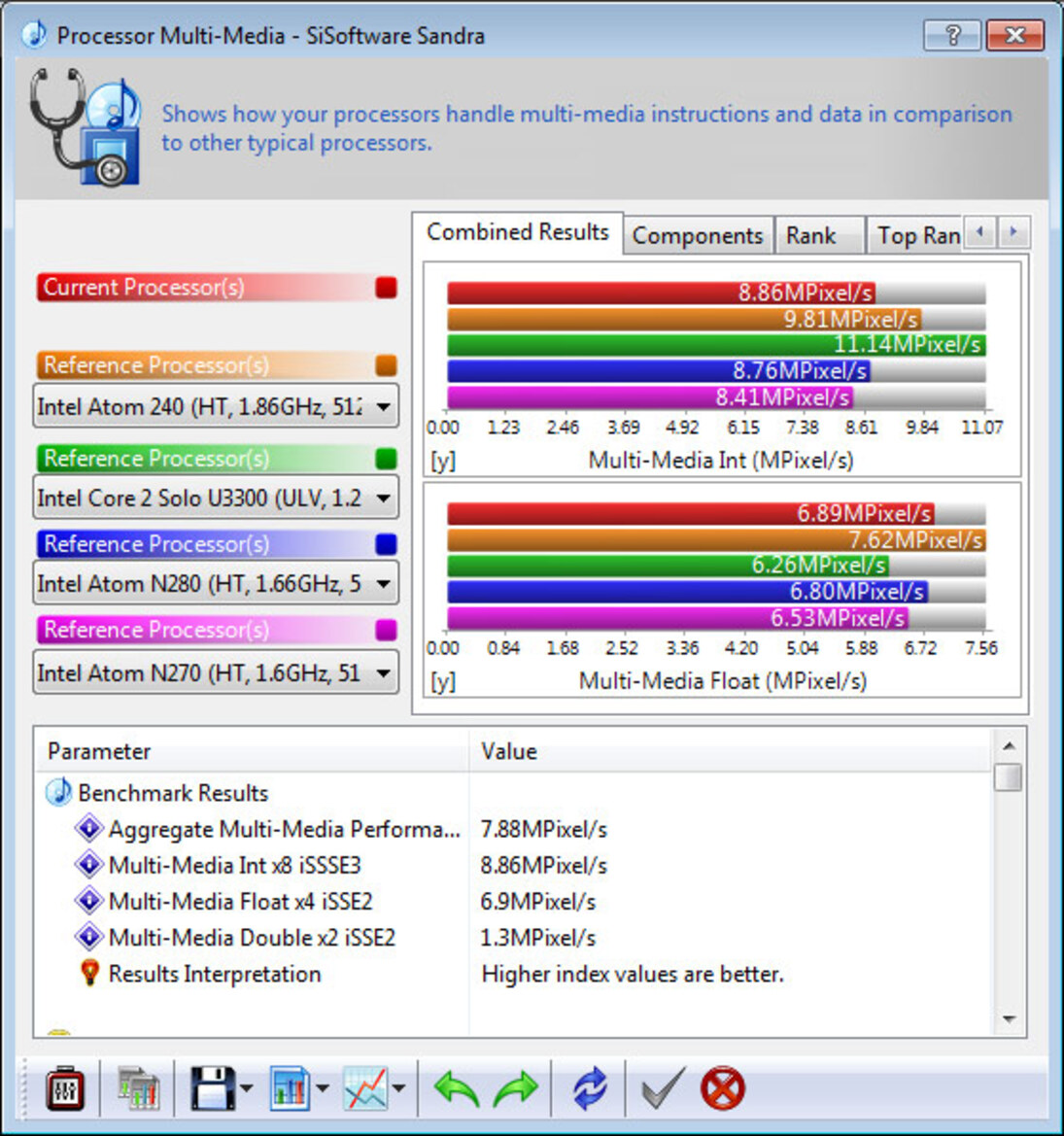Click the Value column header
The image size is (1064, 1136).
(730, 751)
